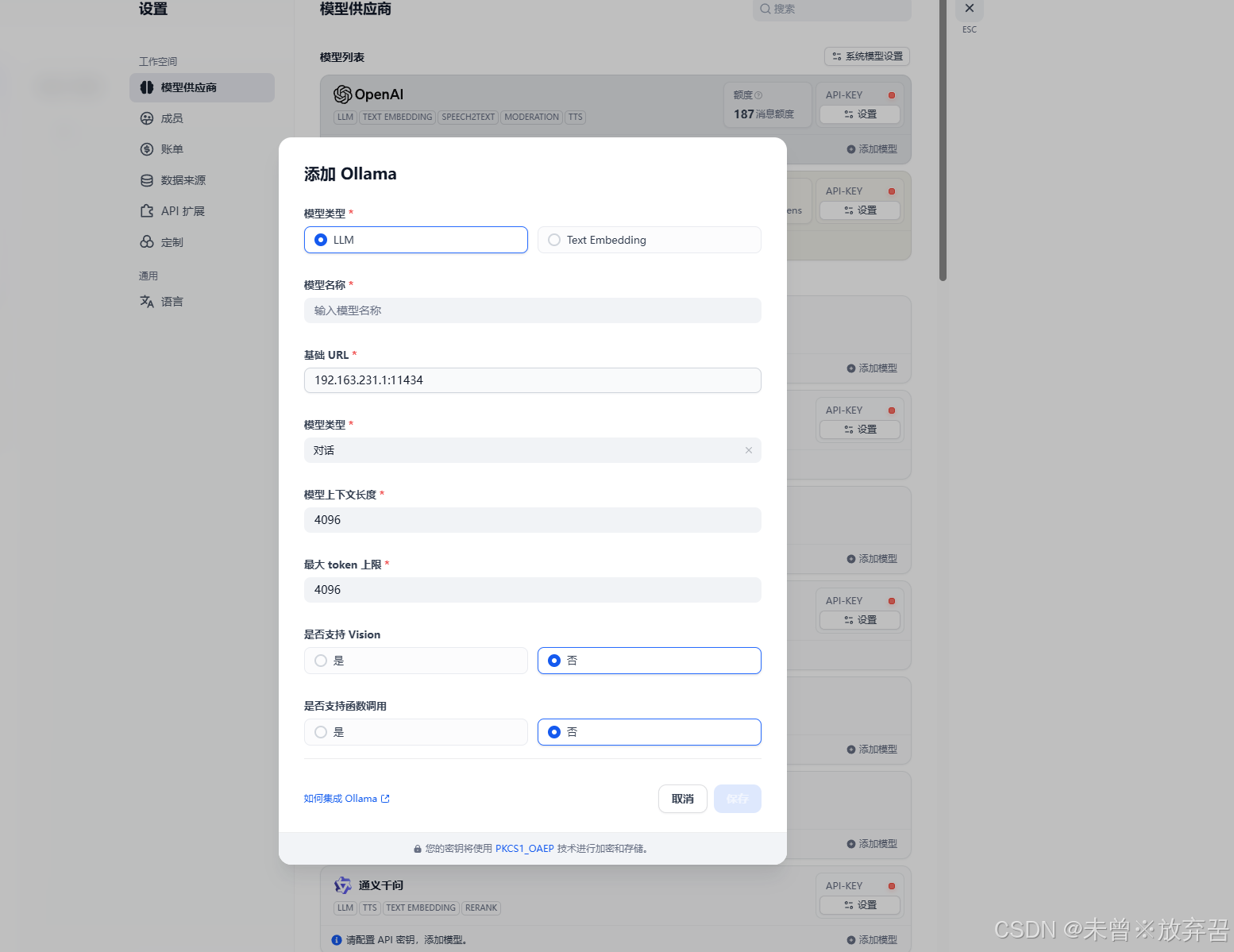Close settings with the ESC X icon
Viewport: 1234px width, 952px height.
pos(970,9)
